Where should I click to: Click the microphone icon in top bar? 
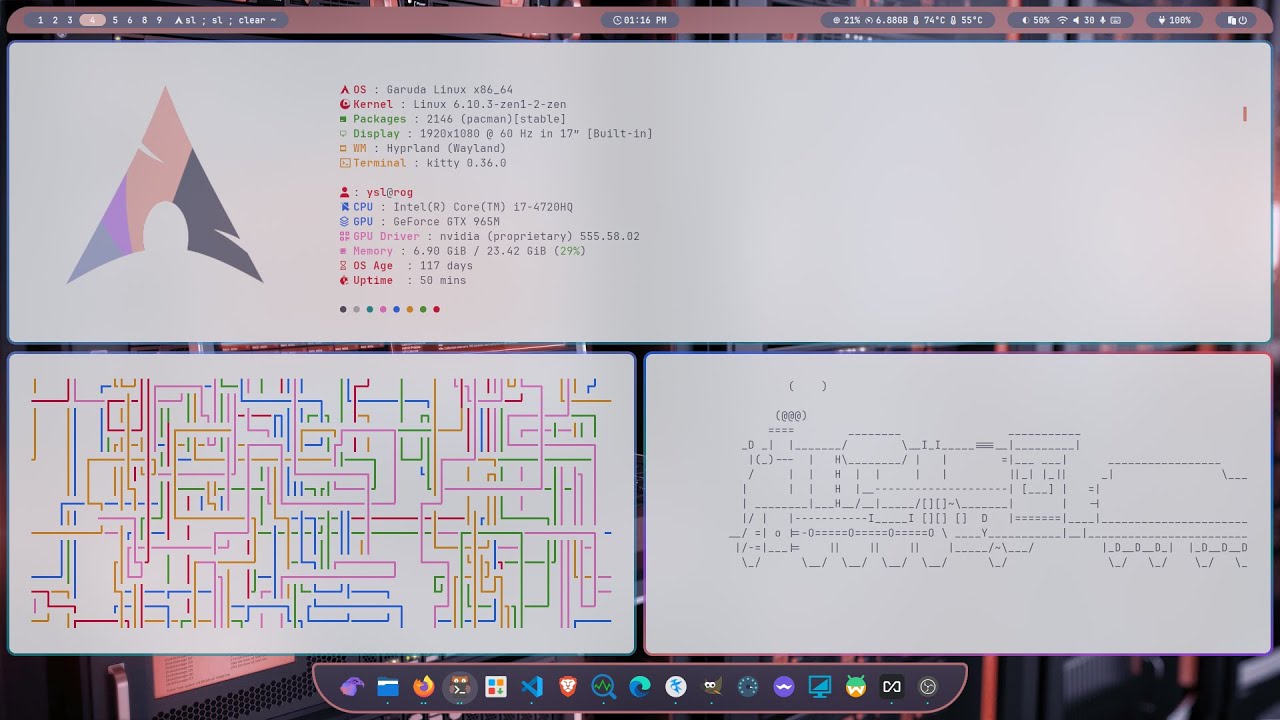(1103, 20)
